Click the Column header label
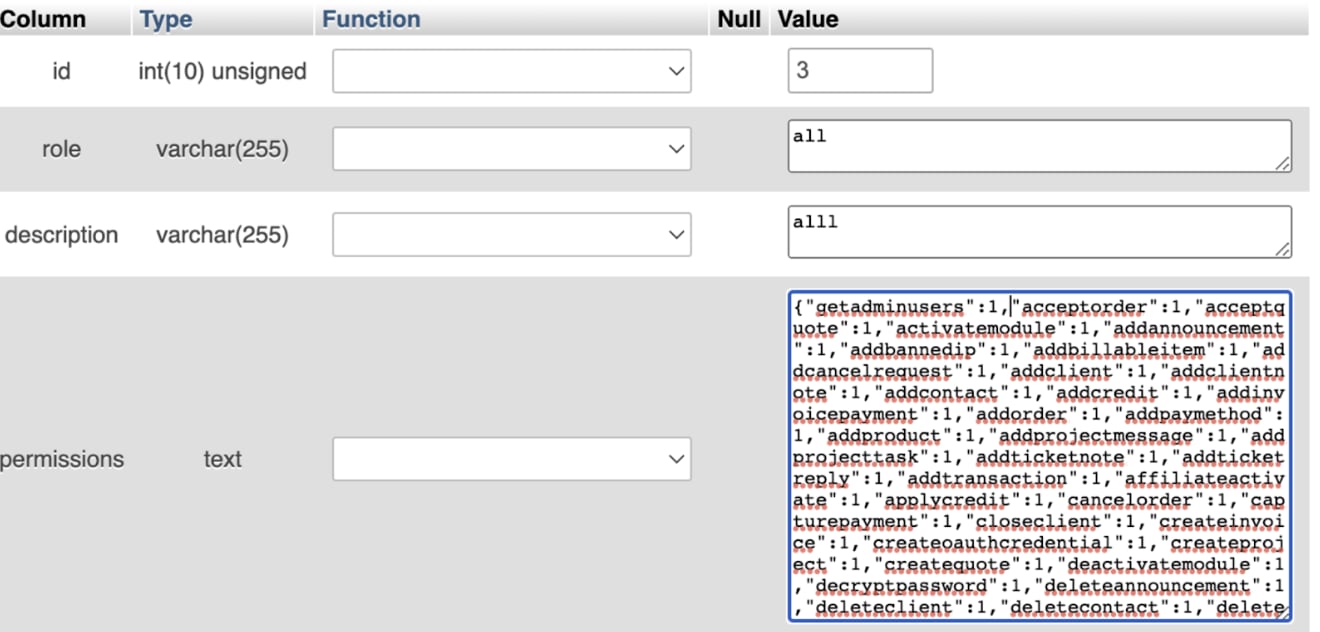The width and height of the screenshot is (1320, 632). (43, 19)
